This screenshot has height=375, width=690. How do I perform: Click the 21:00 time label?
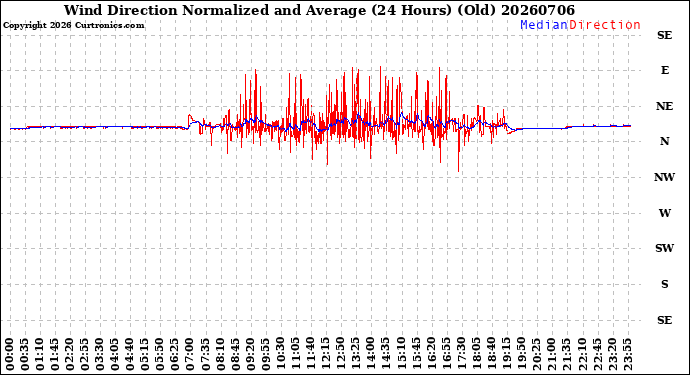coord(550,355)
